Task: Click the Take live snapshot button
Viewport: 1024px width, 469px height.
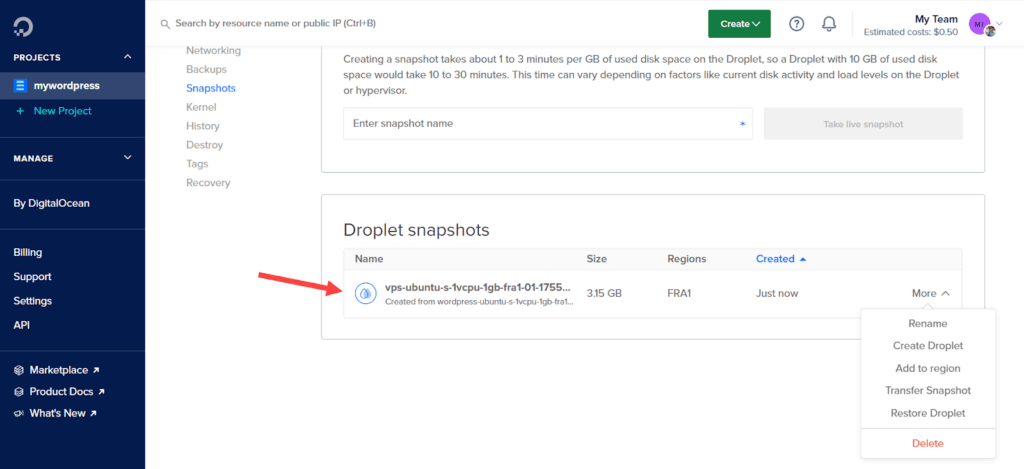Action: pyautogui.click(x=863, y=124)
